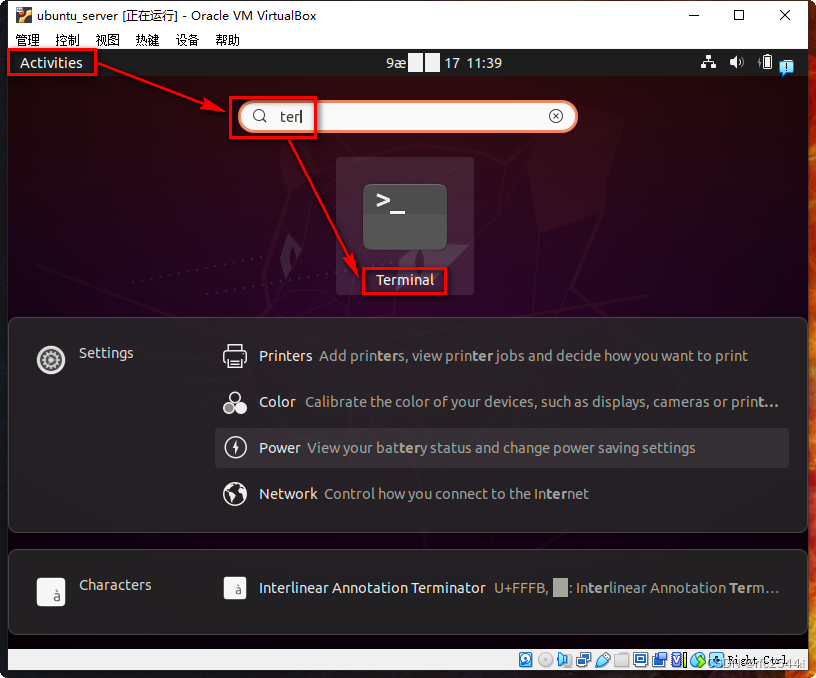This screenshot has width=816, height=678.
Task: Click the U+FFFB character code text
Action: point(521,588)
